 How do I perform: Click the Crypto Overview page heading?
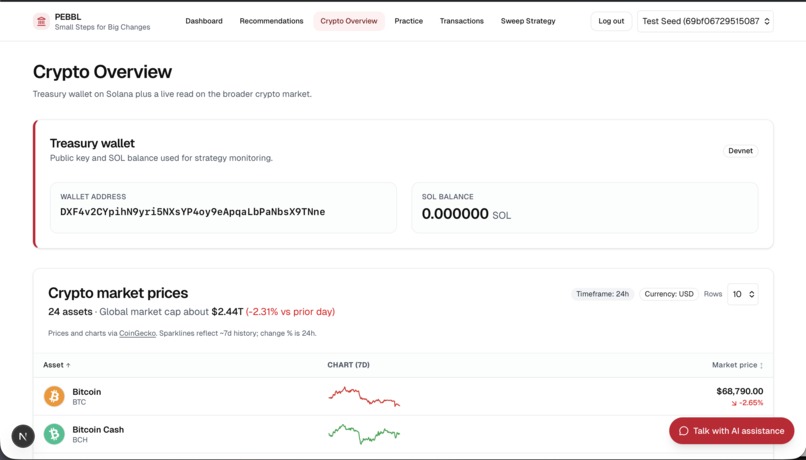pyautogui.click(x=102, y=72)
